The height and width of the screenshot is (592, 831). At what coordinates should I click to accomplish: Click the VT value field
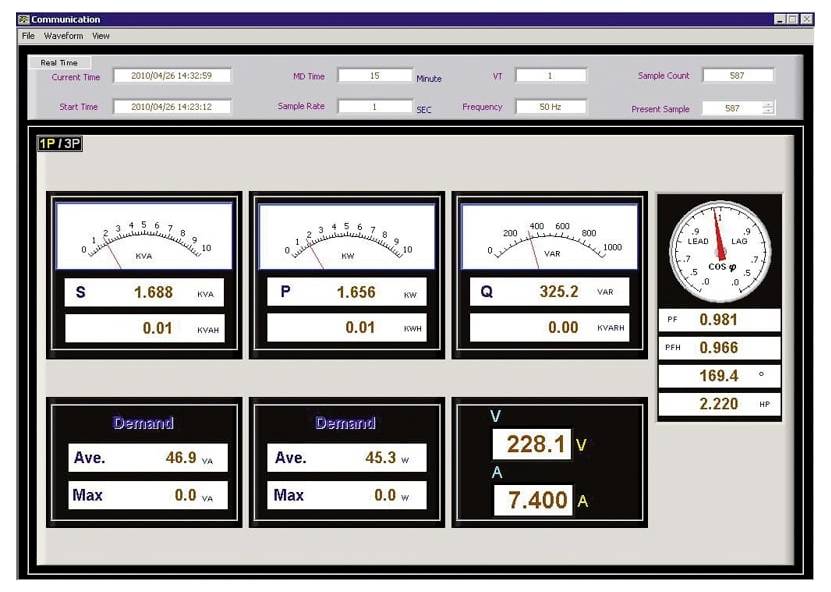click(551, 76)
